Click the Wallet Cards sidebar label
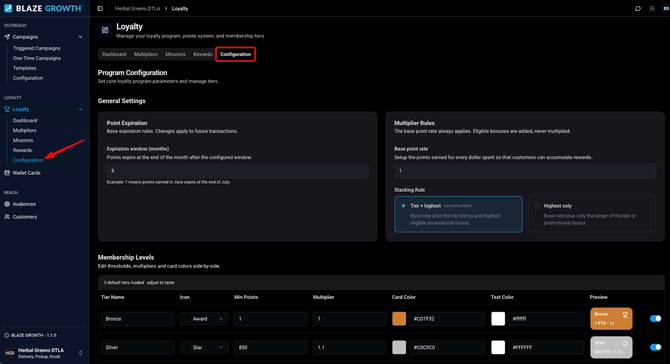 point(26,173)
